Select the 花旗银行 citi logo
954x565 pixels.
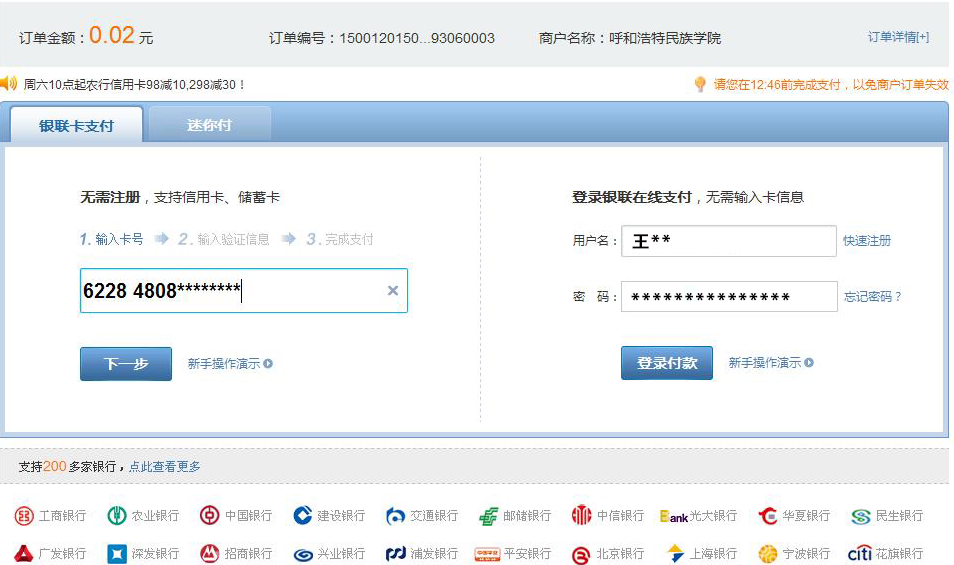point(860,553)
